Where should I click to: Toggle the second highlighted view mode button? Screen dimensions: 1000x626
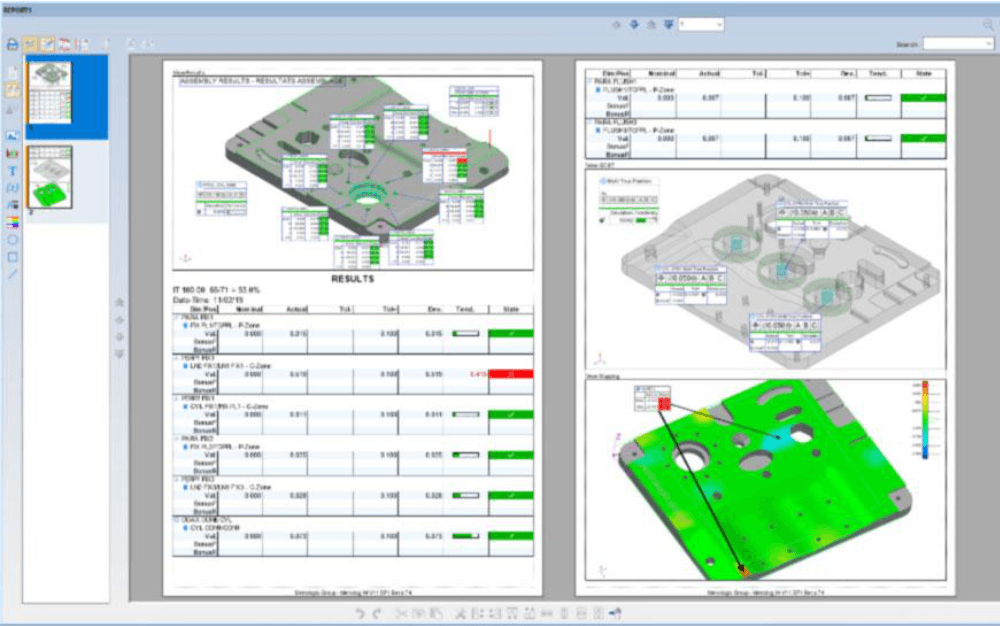(46, 44)
